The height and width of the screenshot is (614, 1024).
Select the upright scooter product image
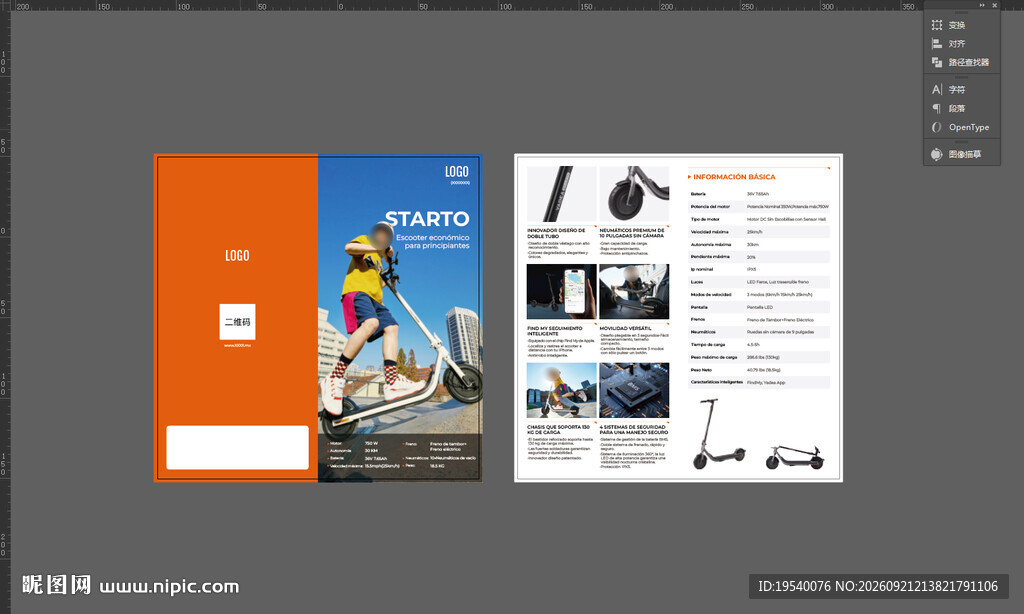717,434
